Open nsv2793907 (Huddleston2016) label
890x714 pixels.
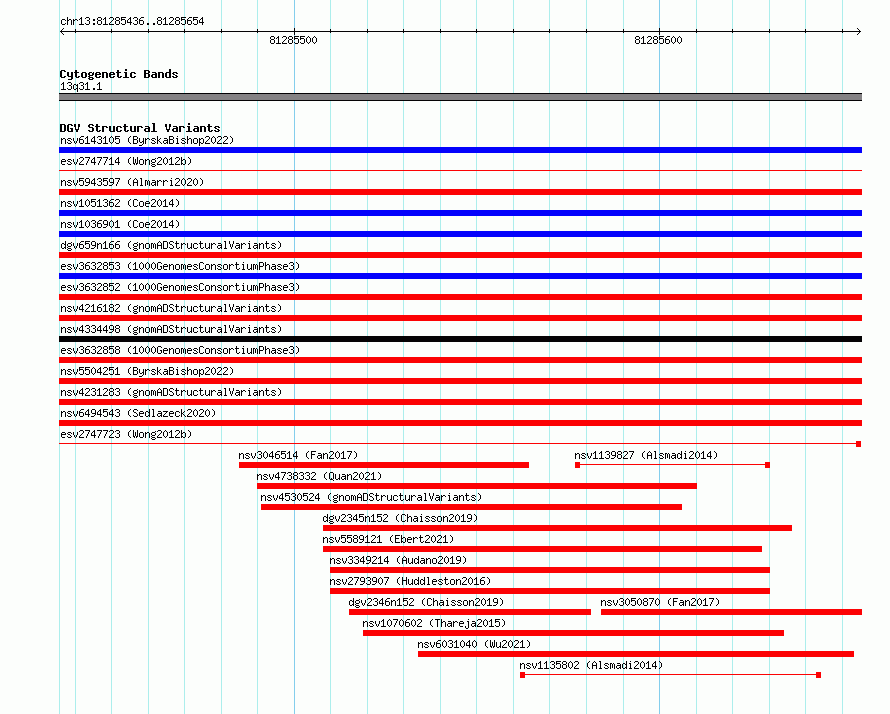coord(410,581)
